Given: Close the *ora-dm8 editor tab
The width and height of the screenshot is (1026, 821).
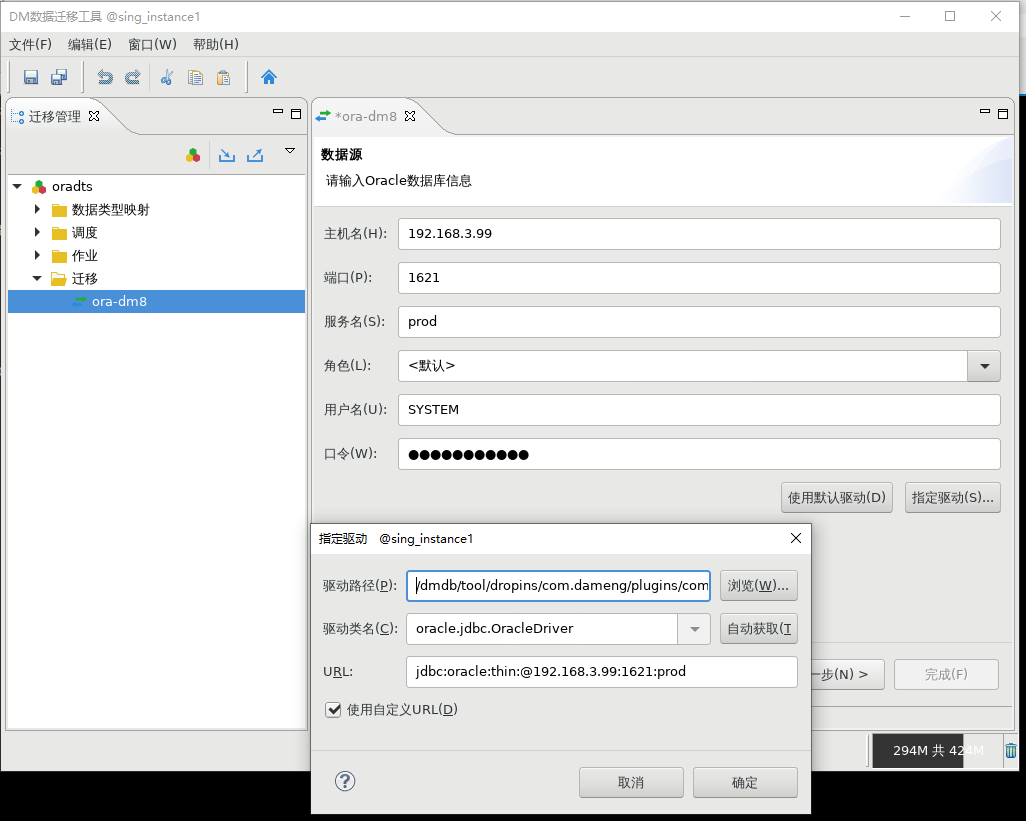Looking at the screenshot, I should click(x=410, y=116).
